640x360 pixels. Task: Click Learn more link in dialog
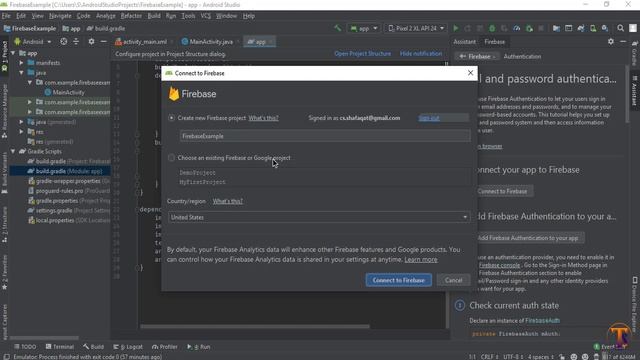pos(421,260)
